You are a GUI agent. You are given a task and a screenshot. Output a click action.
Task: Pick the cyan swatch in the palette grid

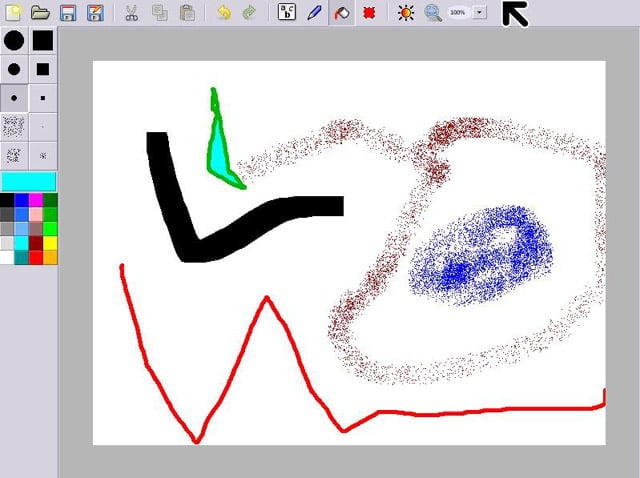pyautogui.click(x=21, y=243)
